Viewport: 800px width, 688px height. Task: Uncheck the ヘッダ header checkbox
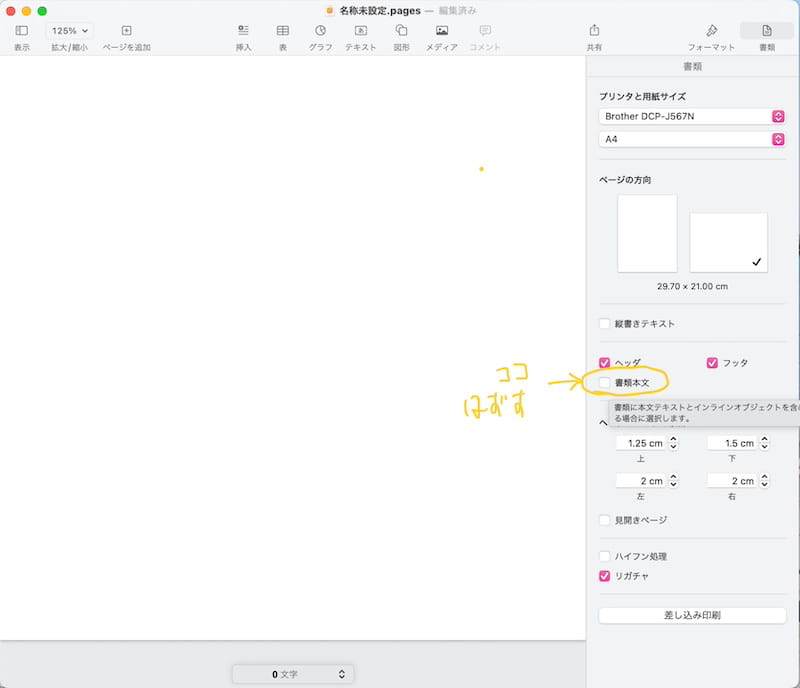tap(604, 363)
